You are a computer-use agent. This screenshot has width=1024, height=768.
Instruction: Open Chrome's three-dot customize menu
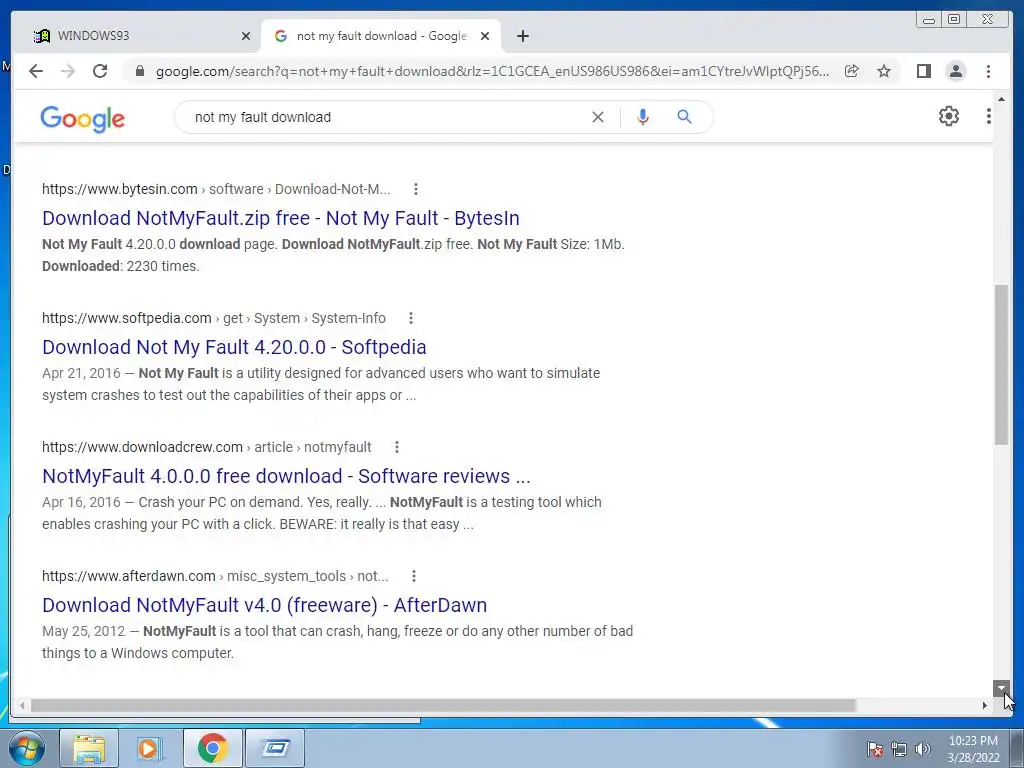pyautogui.click(x=988, y=71)
